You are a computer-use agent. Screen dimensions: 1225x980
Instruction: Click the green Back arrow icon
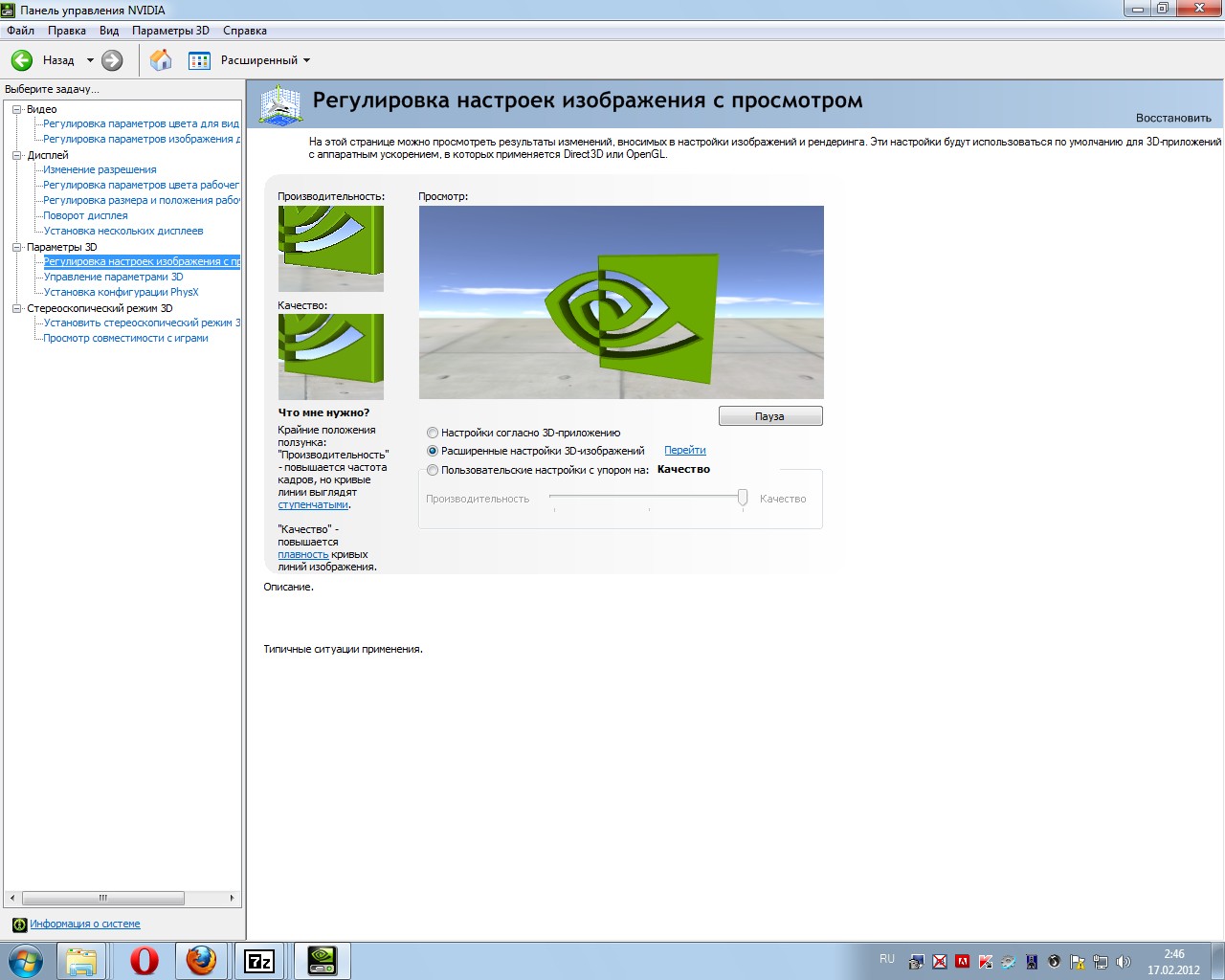point(22,60)
